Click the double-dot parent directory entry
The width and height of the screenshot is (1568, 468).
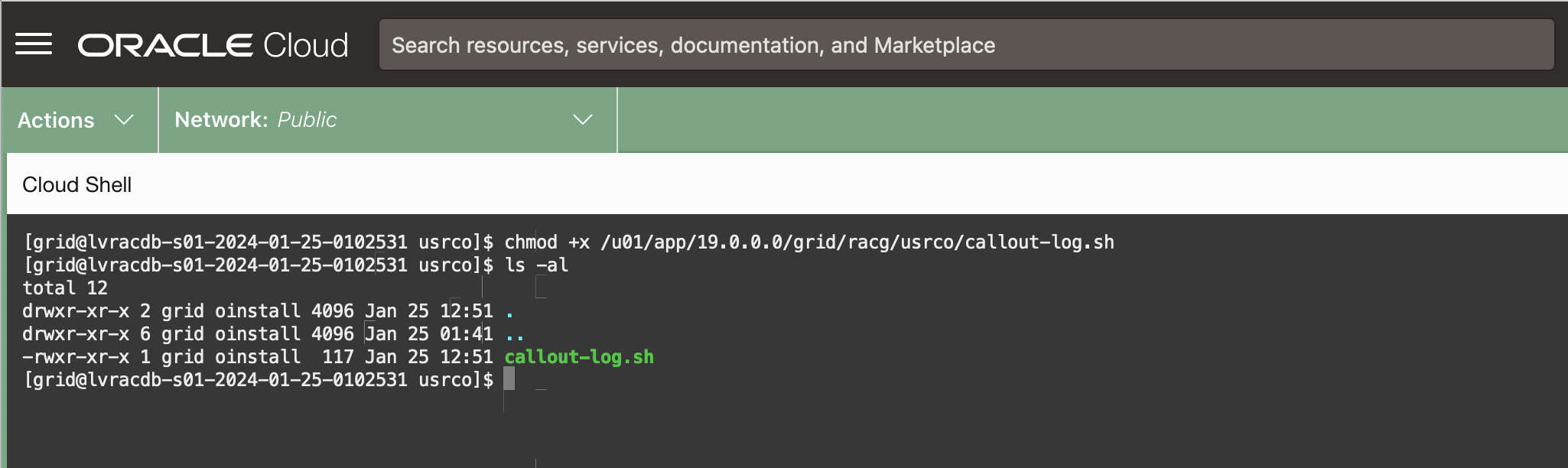pos(515,335)
